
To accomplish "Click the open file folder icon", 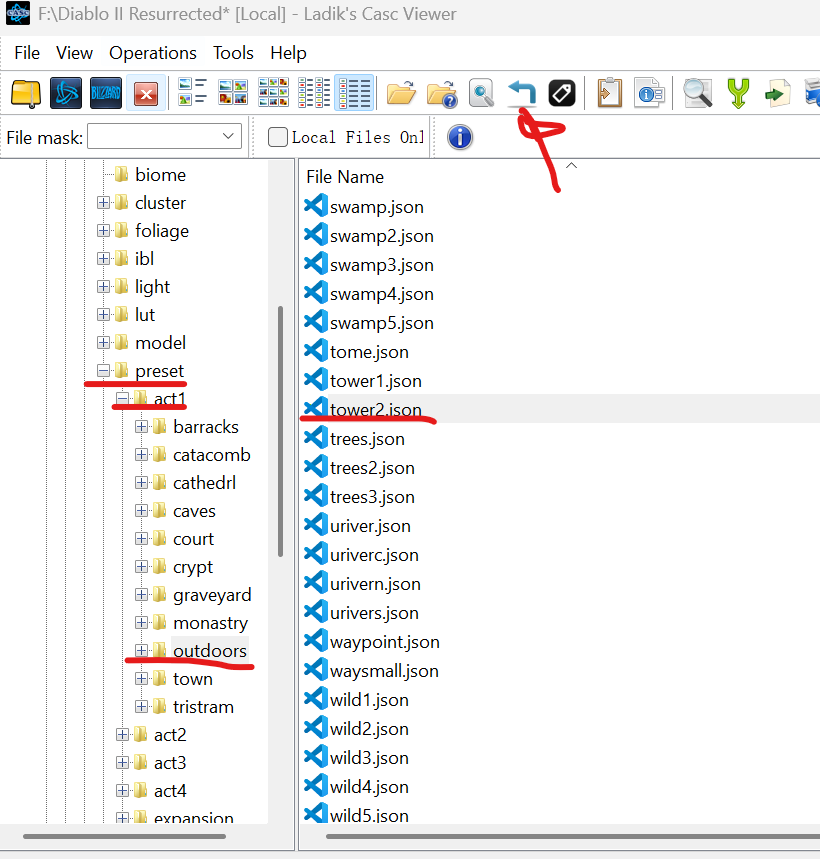I will (x=401, y=93).
